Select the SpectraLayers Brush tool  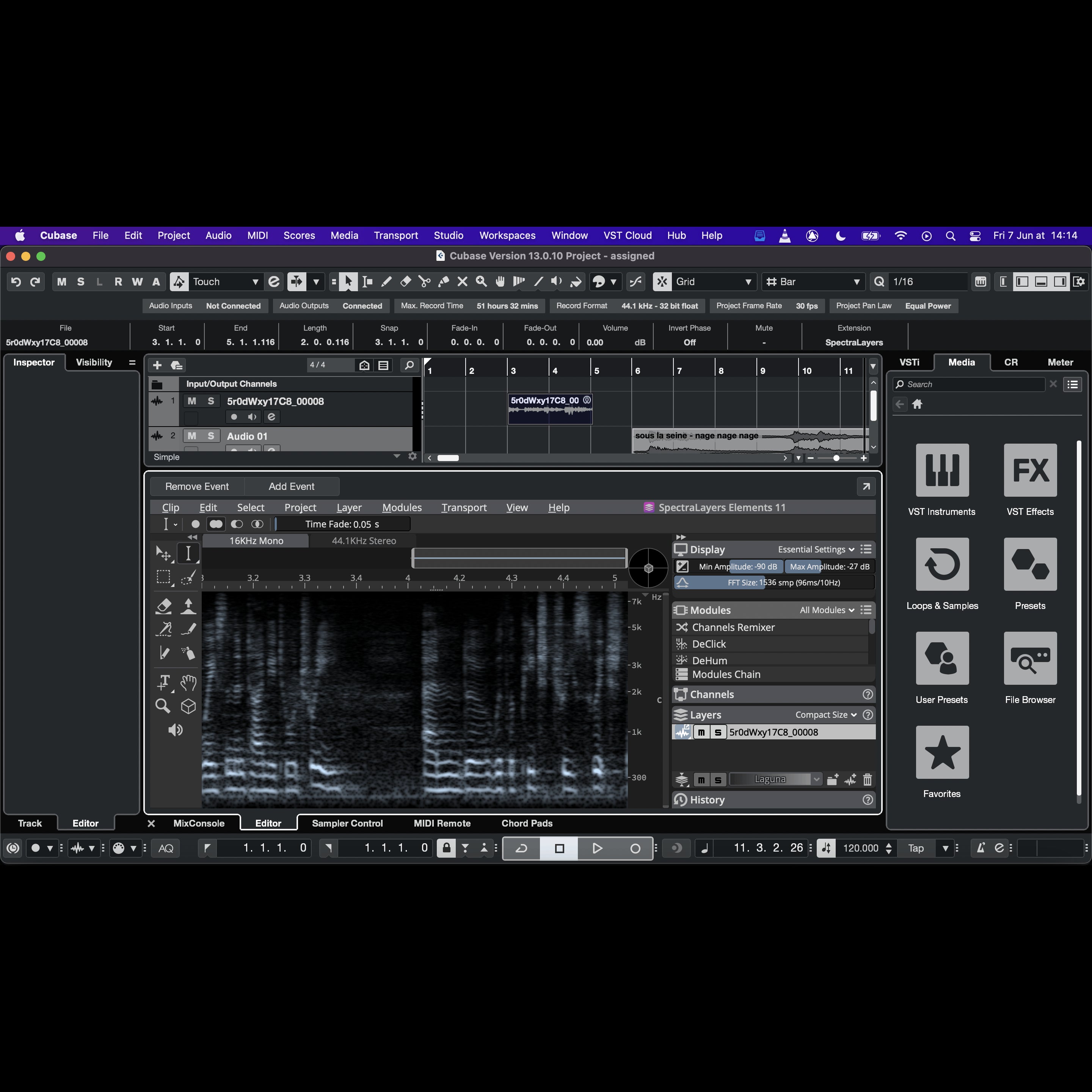[188, 629]
